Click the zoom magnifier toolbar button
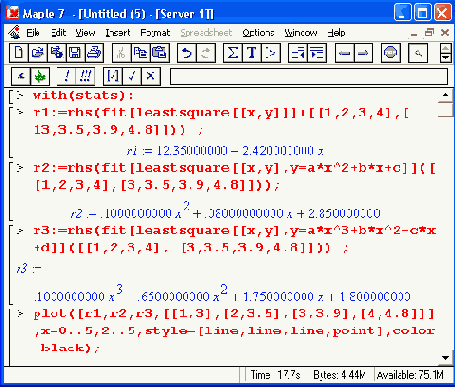 [418, 53]
